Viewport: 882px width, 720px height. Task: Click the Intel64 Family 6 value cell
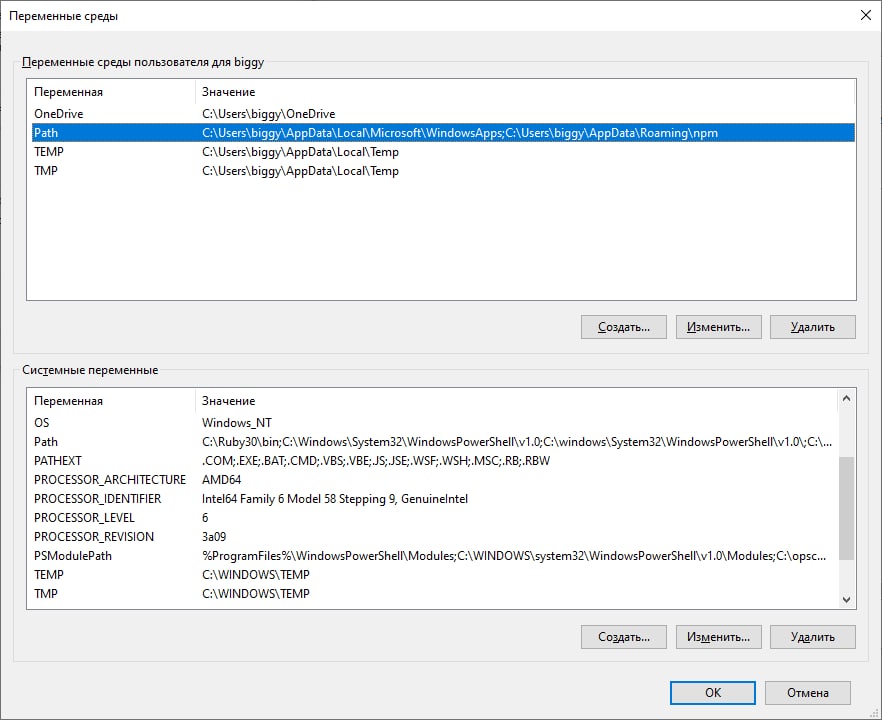[x=335, y=499]
